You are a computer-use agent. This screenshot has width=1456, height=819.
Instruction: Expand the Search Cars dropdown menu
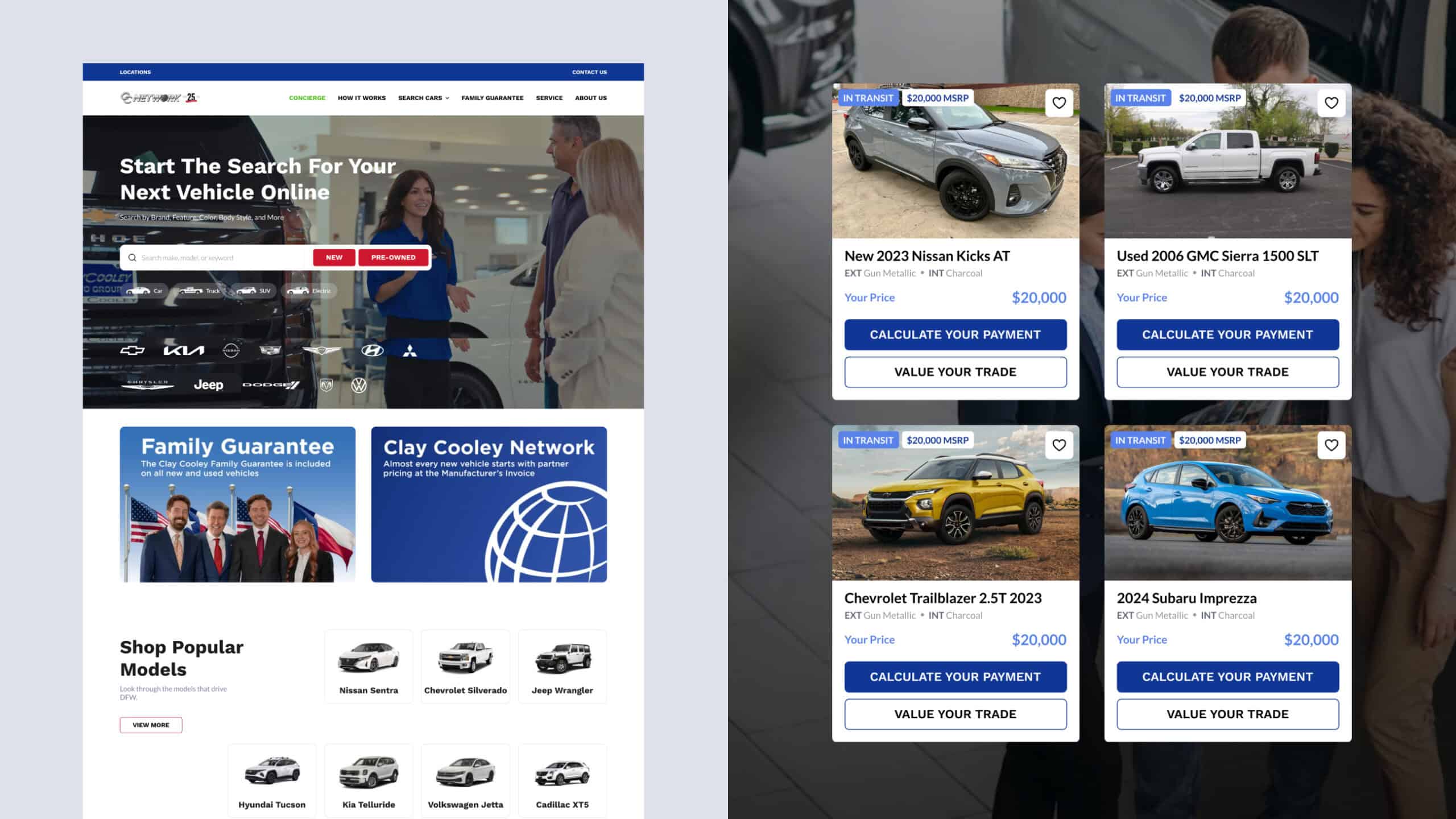pos(424,98)
